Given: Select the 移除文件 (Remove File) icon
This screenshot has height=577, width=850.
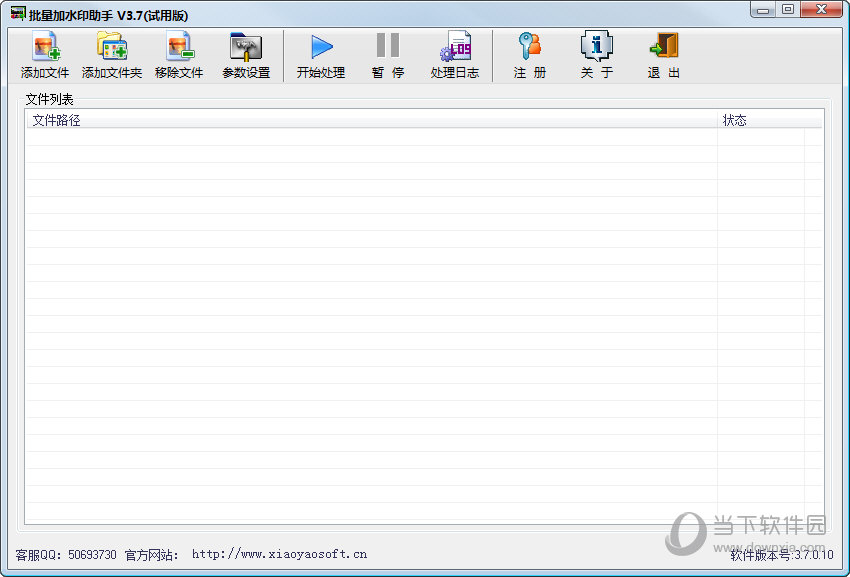Looking at the screenshot, I should coord(179,55).
